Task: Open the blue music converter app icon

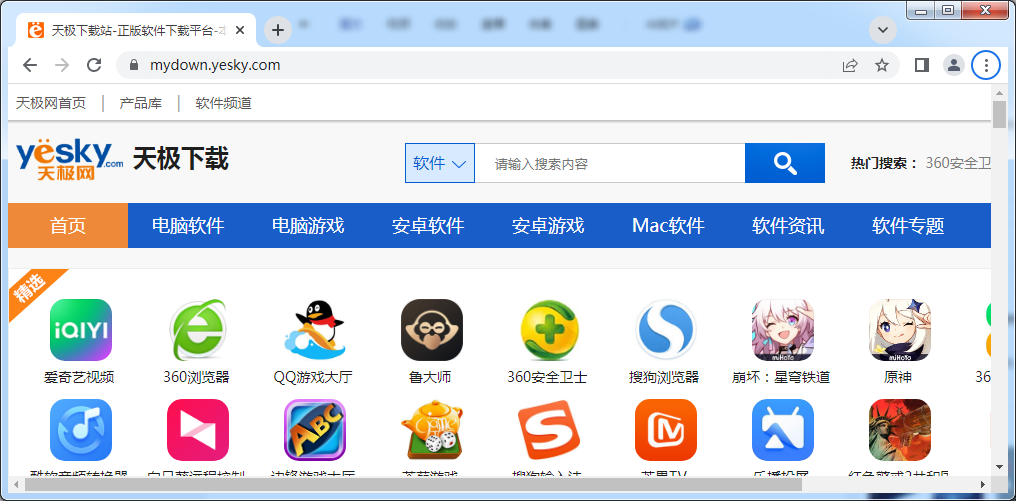Action: click(x=81, y=430)
